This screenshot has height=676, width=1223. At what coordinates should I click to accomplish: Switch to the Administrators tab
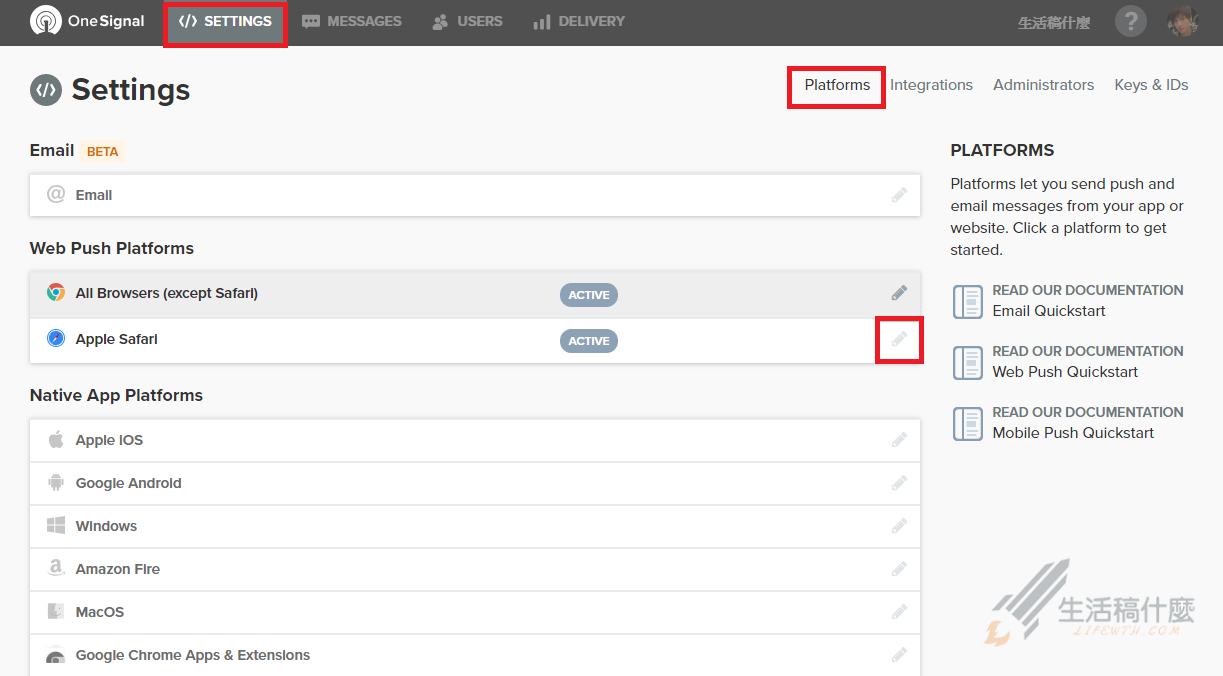pos(1043,85)
